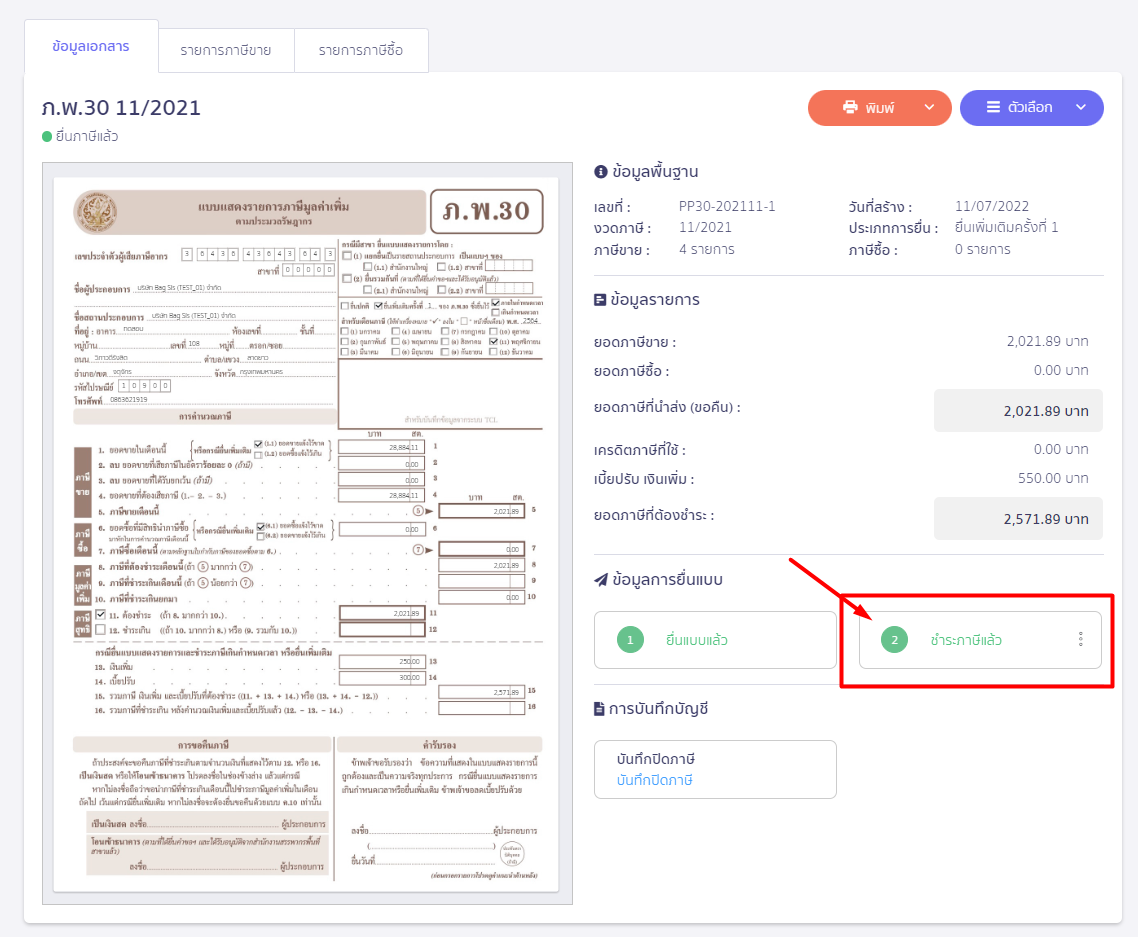Select the ข้อมูลเอกสาร tab
The image size is (1138, 937).
click(x=91, y=47)
